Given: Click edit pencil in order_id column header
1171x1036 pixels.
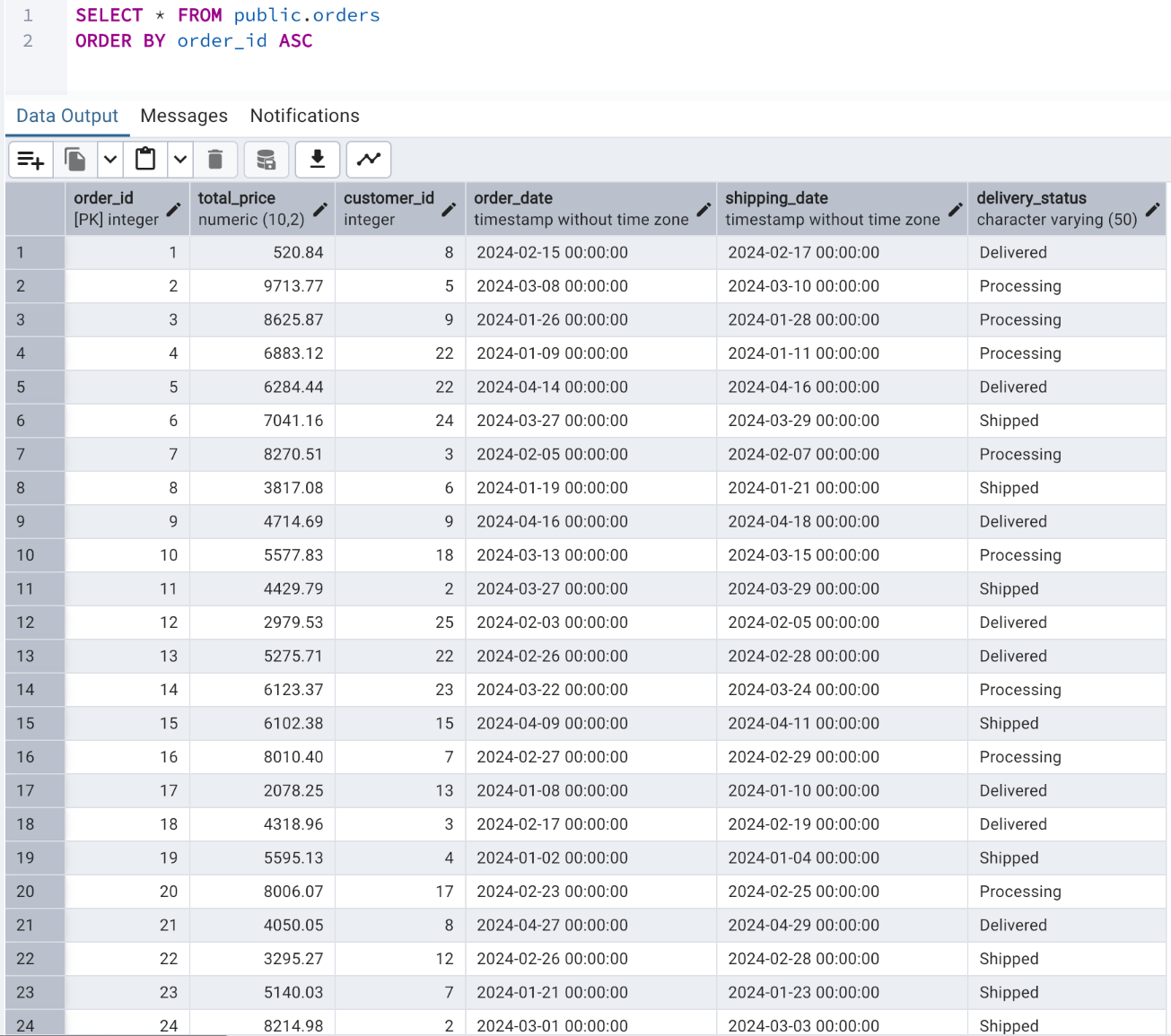Looking at the screenshot, I should 174,209.
